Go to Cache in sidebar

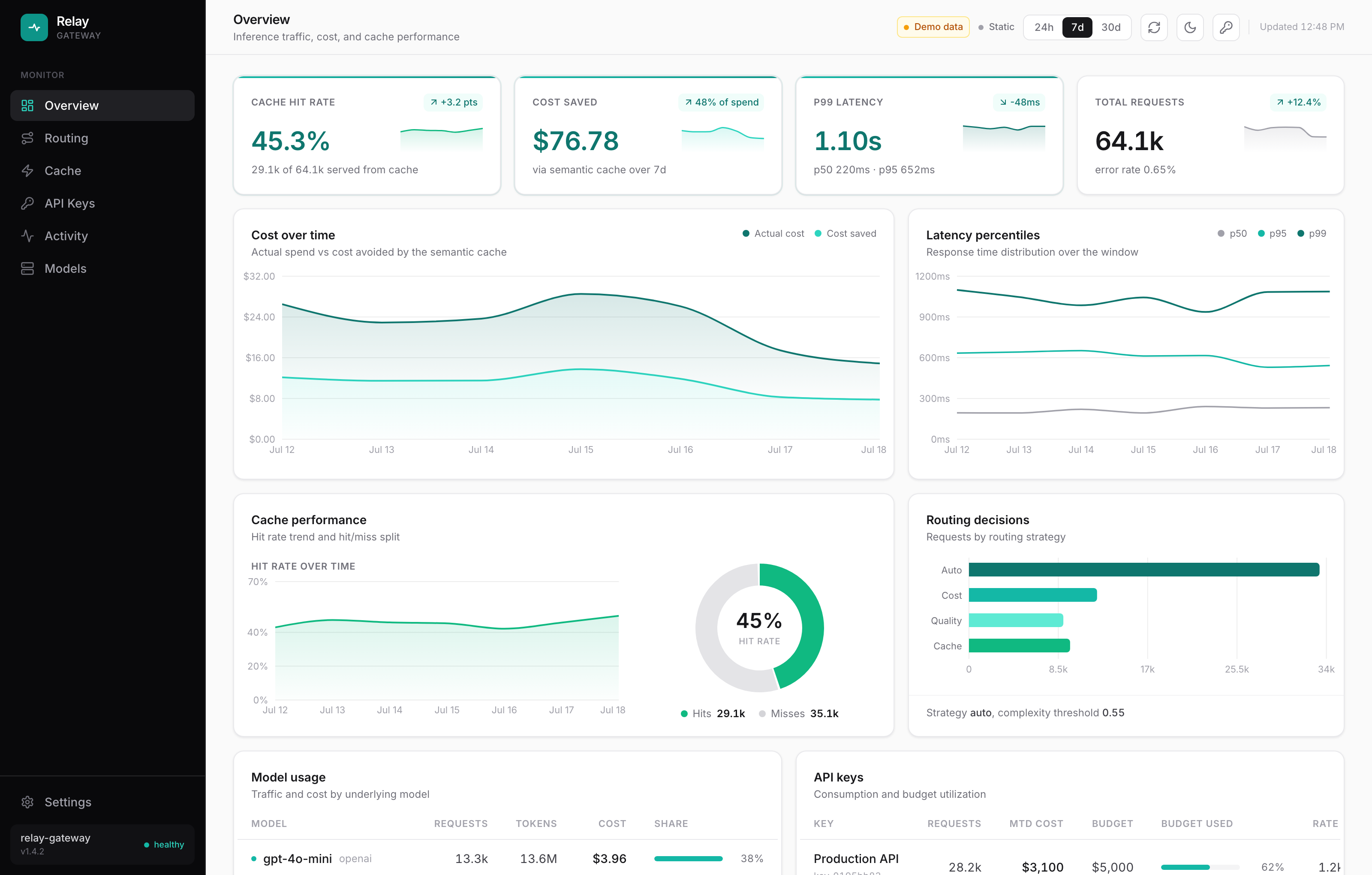tap(102, 170)
